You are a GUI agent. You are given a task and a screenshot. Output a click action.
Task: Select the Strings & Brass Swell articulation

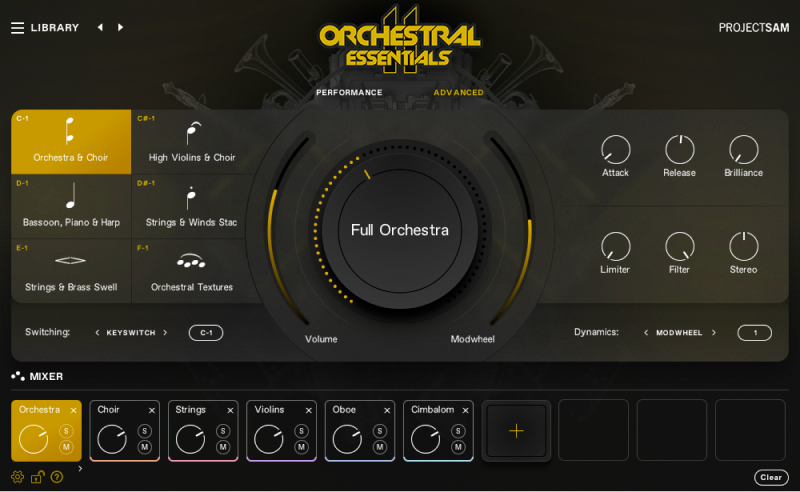tap(71, 270)
